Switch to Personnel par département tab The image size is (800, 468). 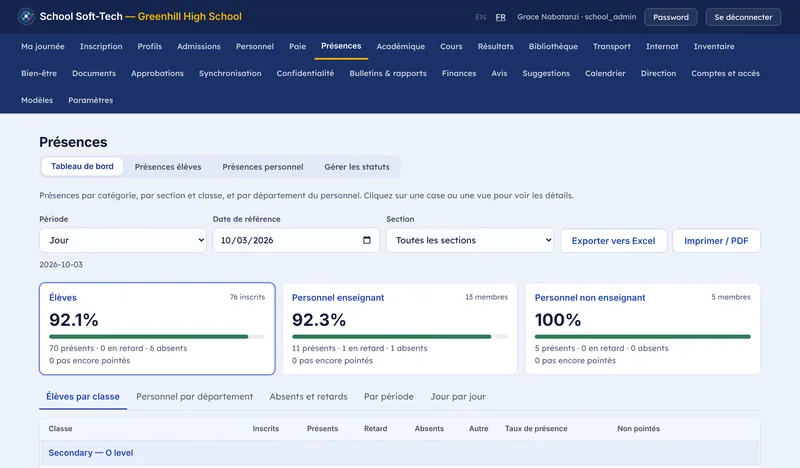click(x=194, y=397)
